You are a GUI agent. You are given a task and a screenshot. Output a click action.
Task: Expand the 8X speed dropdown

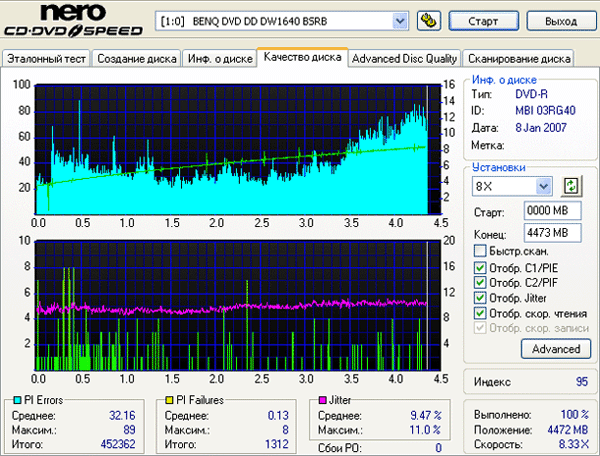pyautogui.click(x=543, y=186)
